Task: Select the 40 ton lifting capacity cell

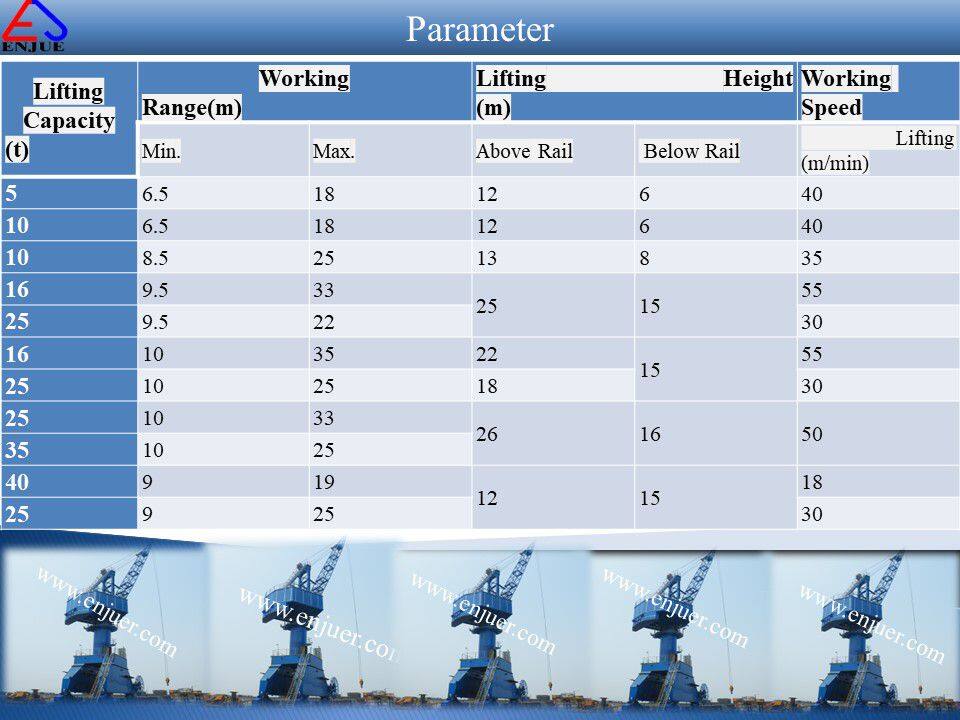Action: point(69,482)
